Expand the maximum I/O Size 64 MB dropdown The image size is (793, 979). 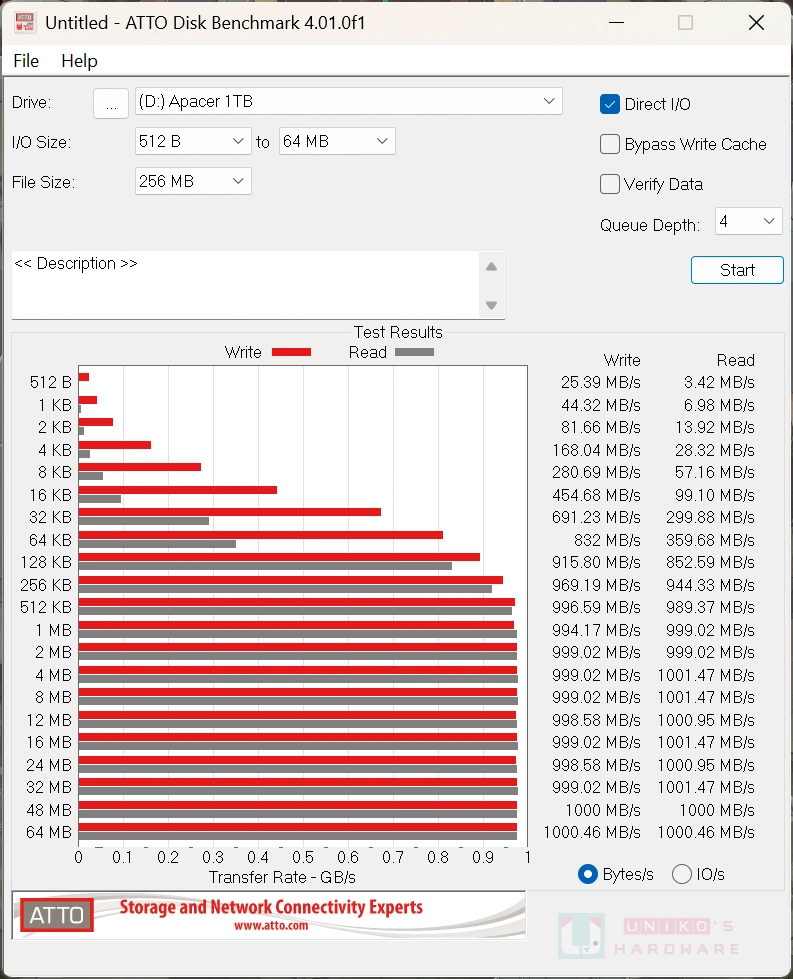(337, 142)
